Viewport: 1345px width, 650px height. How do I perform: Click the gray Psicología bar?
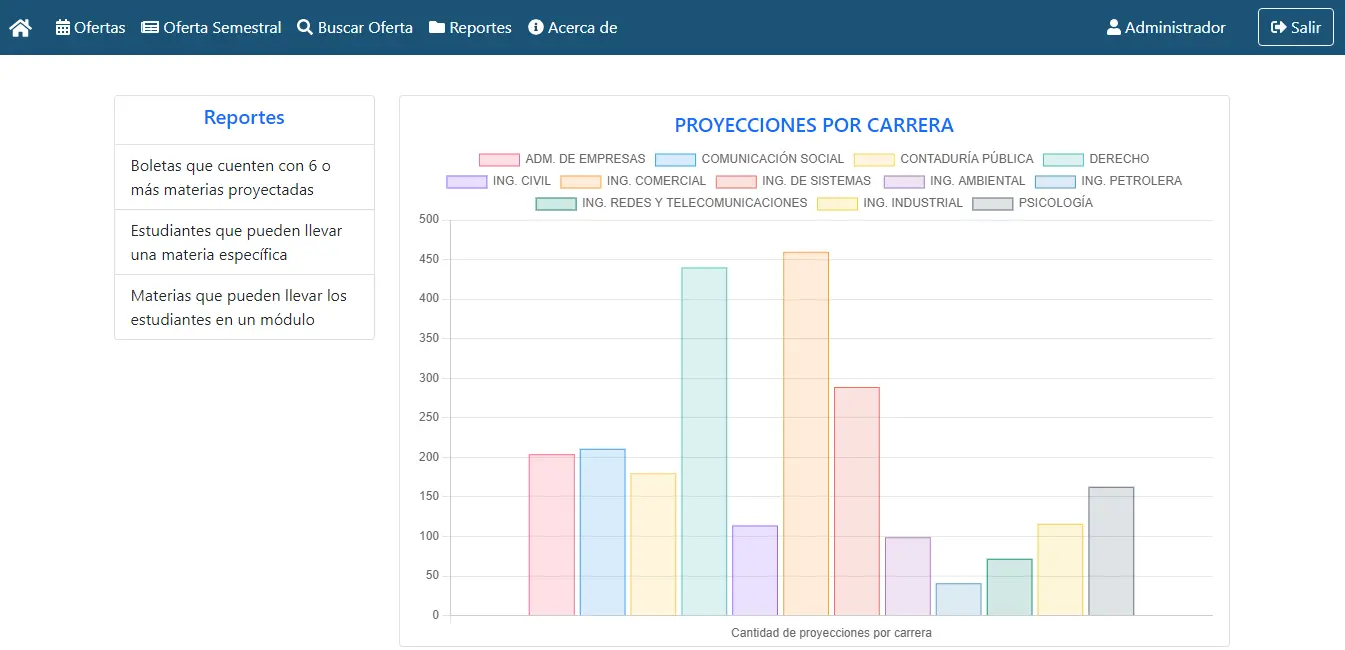(x=1111, y=551)
